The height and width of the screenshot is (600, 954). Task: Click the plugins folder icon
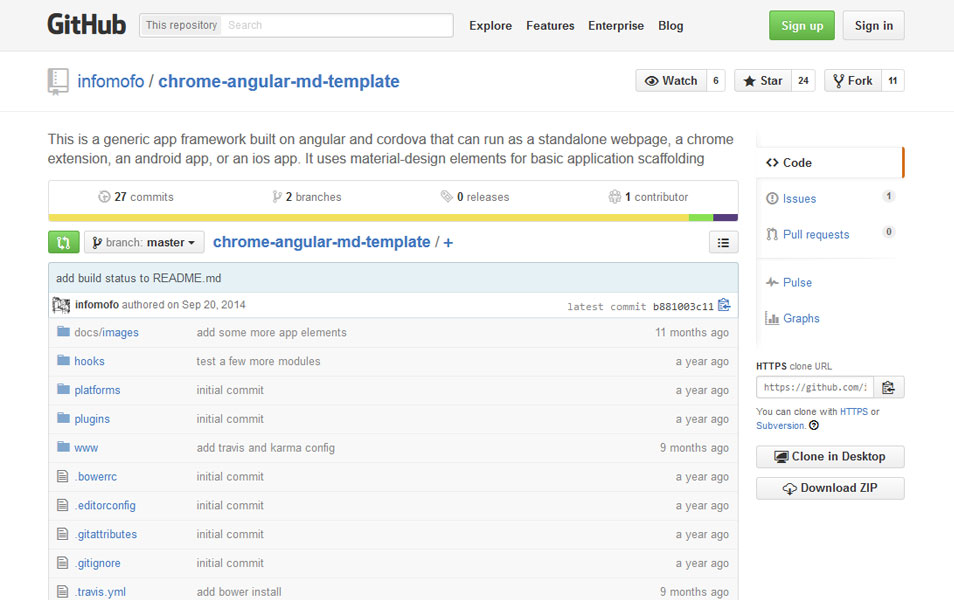coord(63,418)
